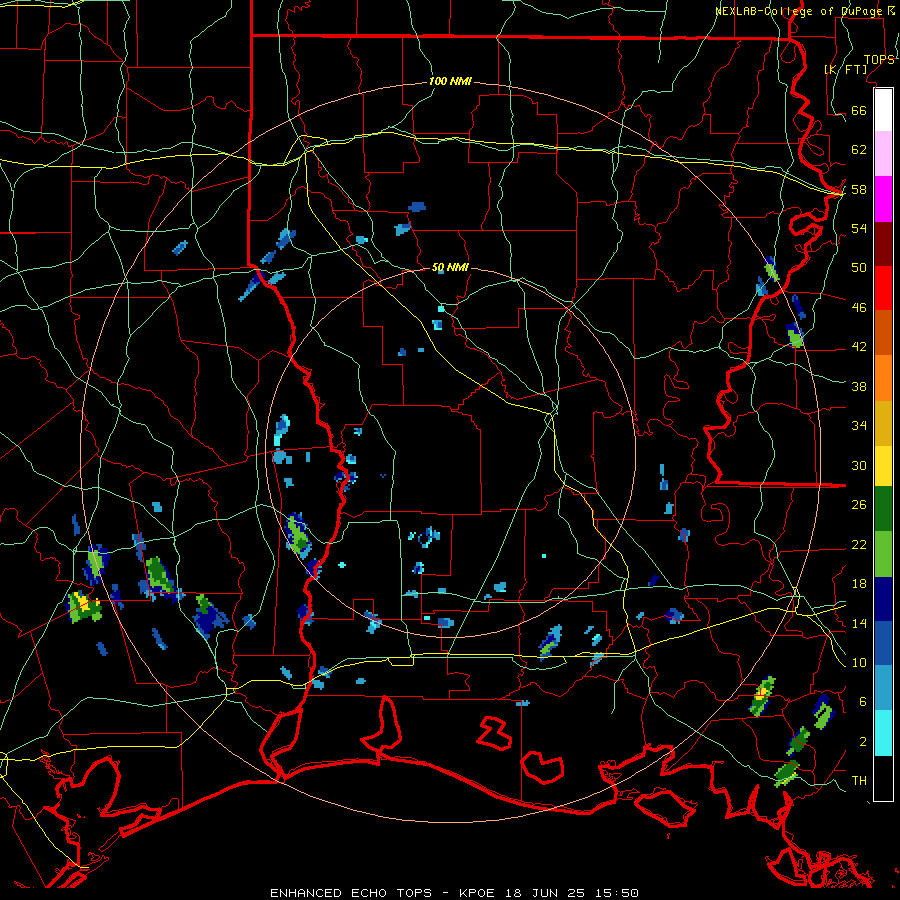Image resolution: width=900 pixels, height=900 pixels.
Task: Click the '46' legend value label
Action: pyautogui.click(x=859, y=308)
